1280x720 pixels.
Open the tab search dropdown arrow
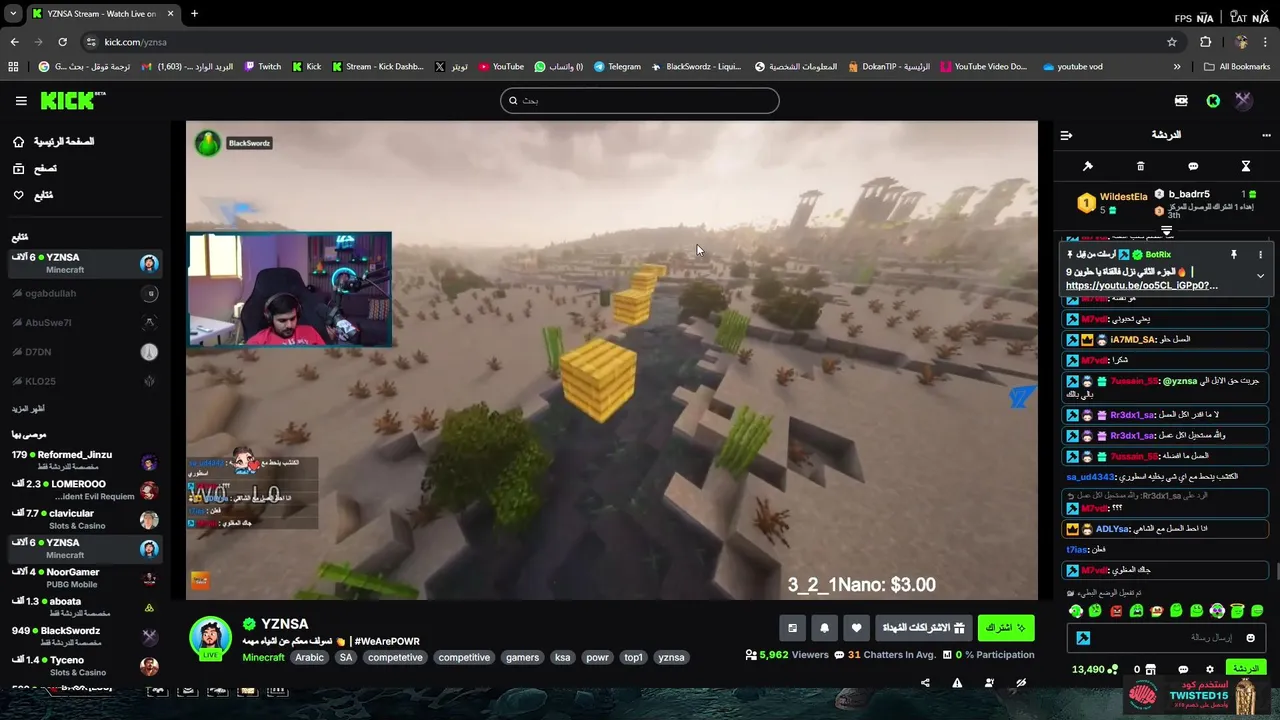13,14
